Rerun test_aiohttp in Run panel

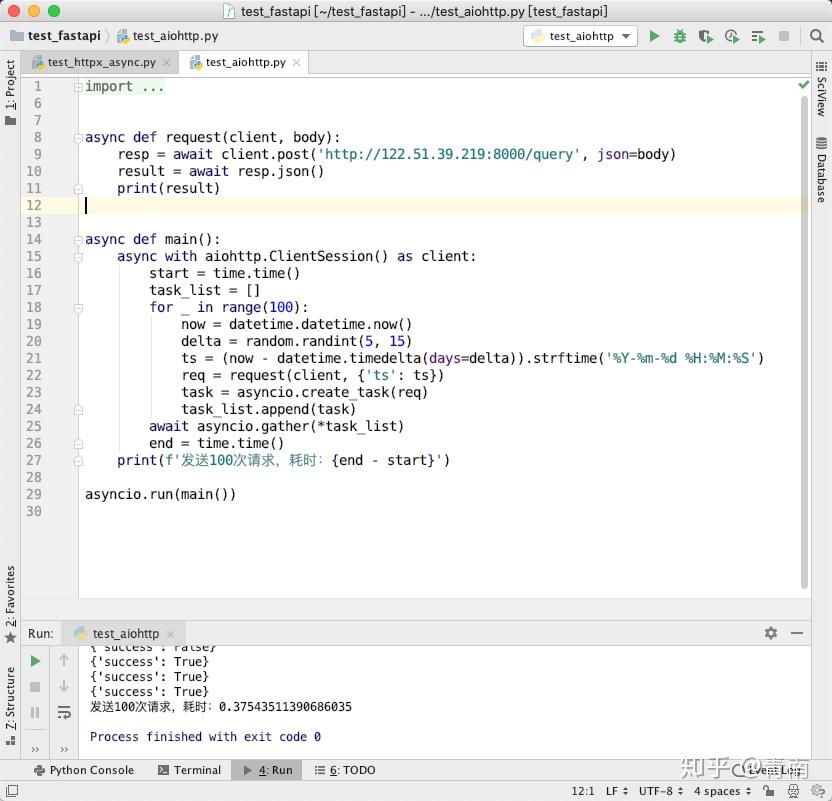click(36, 661)
